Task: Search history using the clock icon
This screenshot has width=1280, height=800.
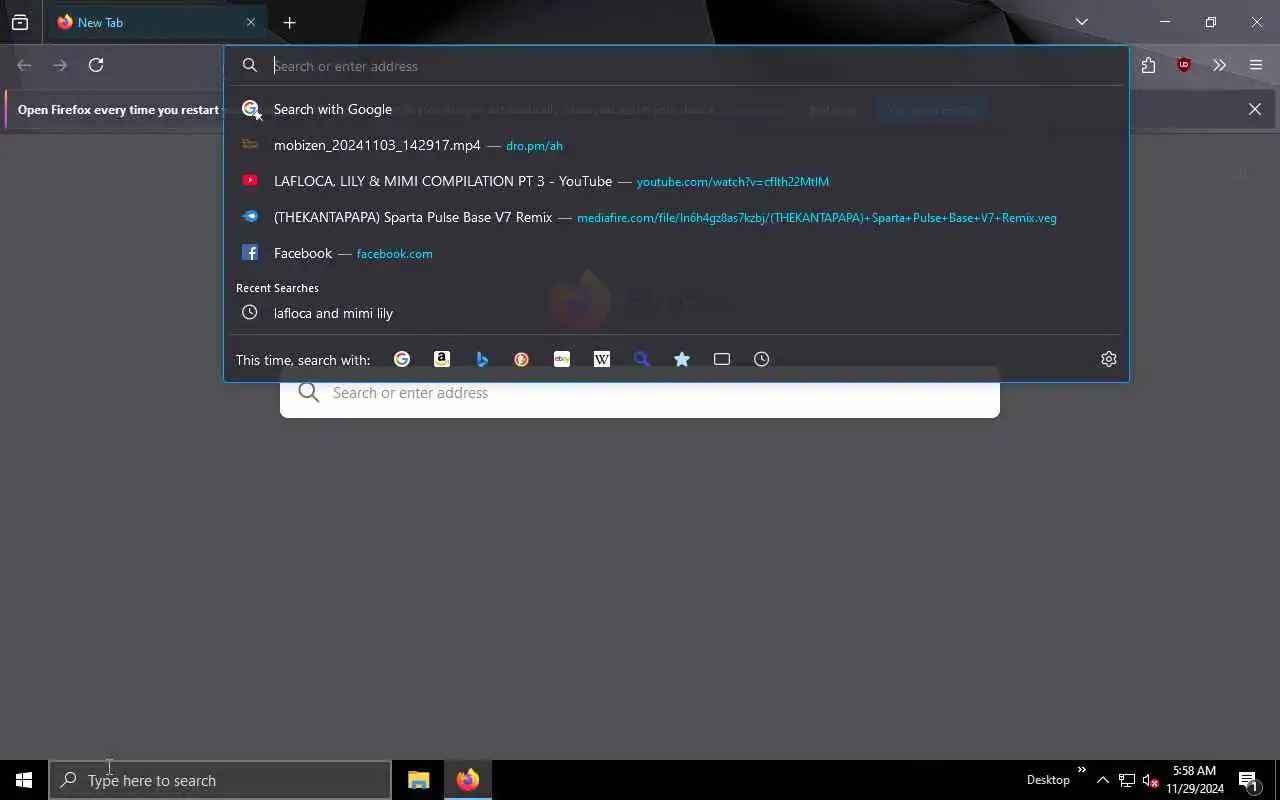Action: click(x=762, y=359)
